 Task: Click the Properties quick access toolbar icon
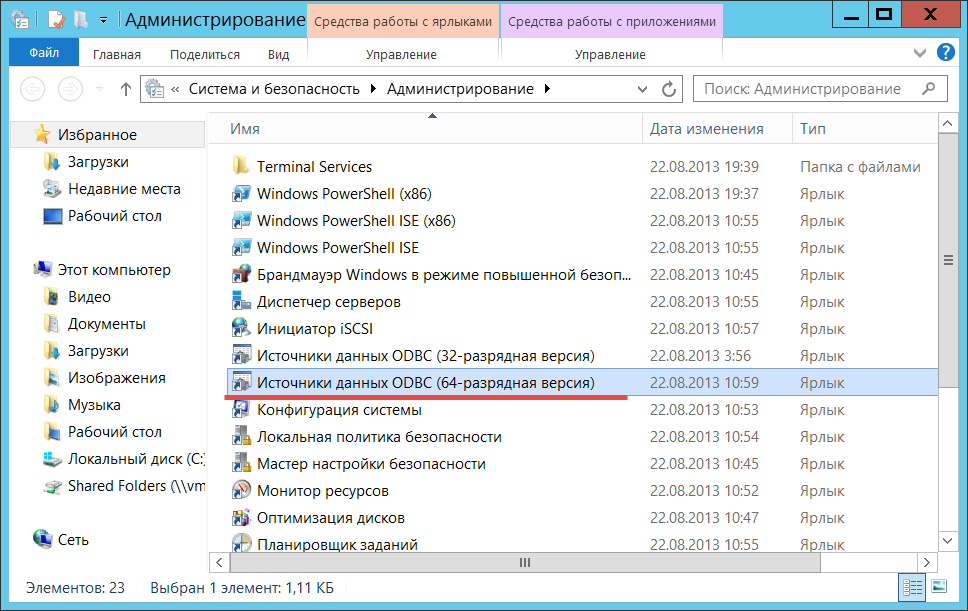tap(56, 19)
